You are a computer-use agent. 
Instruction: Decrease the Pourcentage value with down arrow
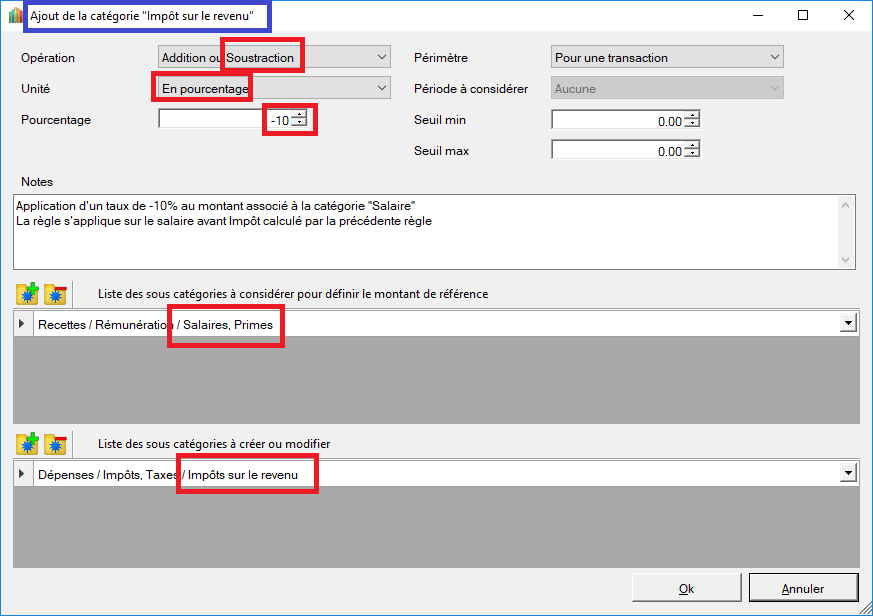(299, 125)
